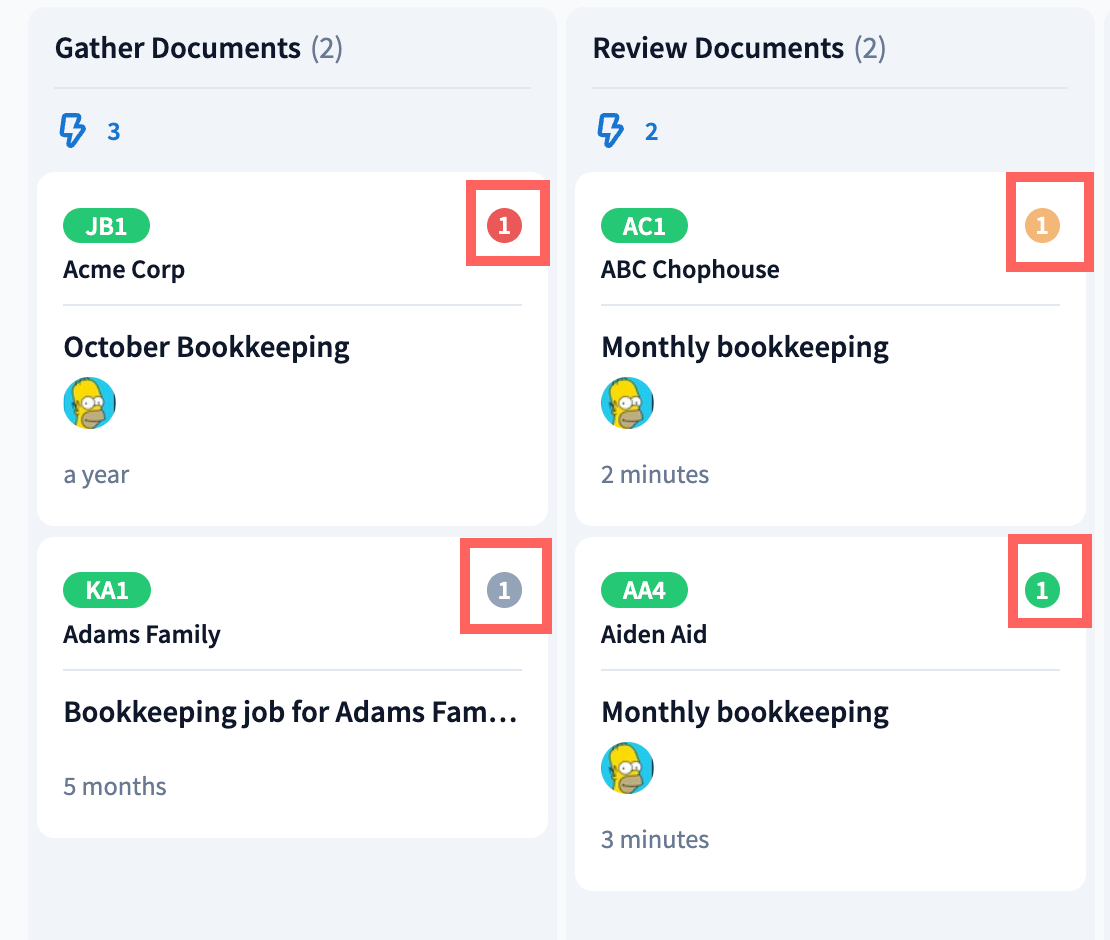Click the Gather Documents column header

pos(178,48)
